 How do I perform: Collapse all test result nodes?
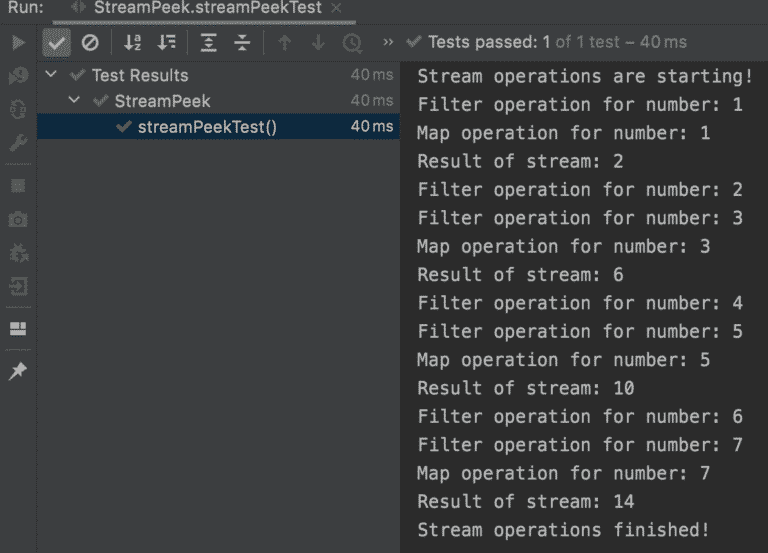tap(242, 43)
